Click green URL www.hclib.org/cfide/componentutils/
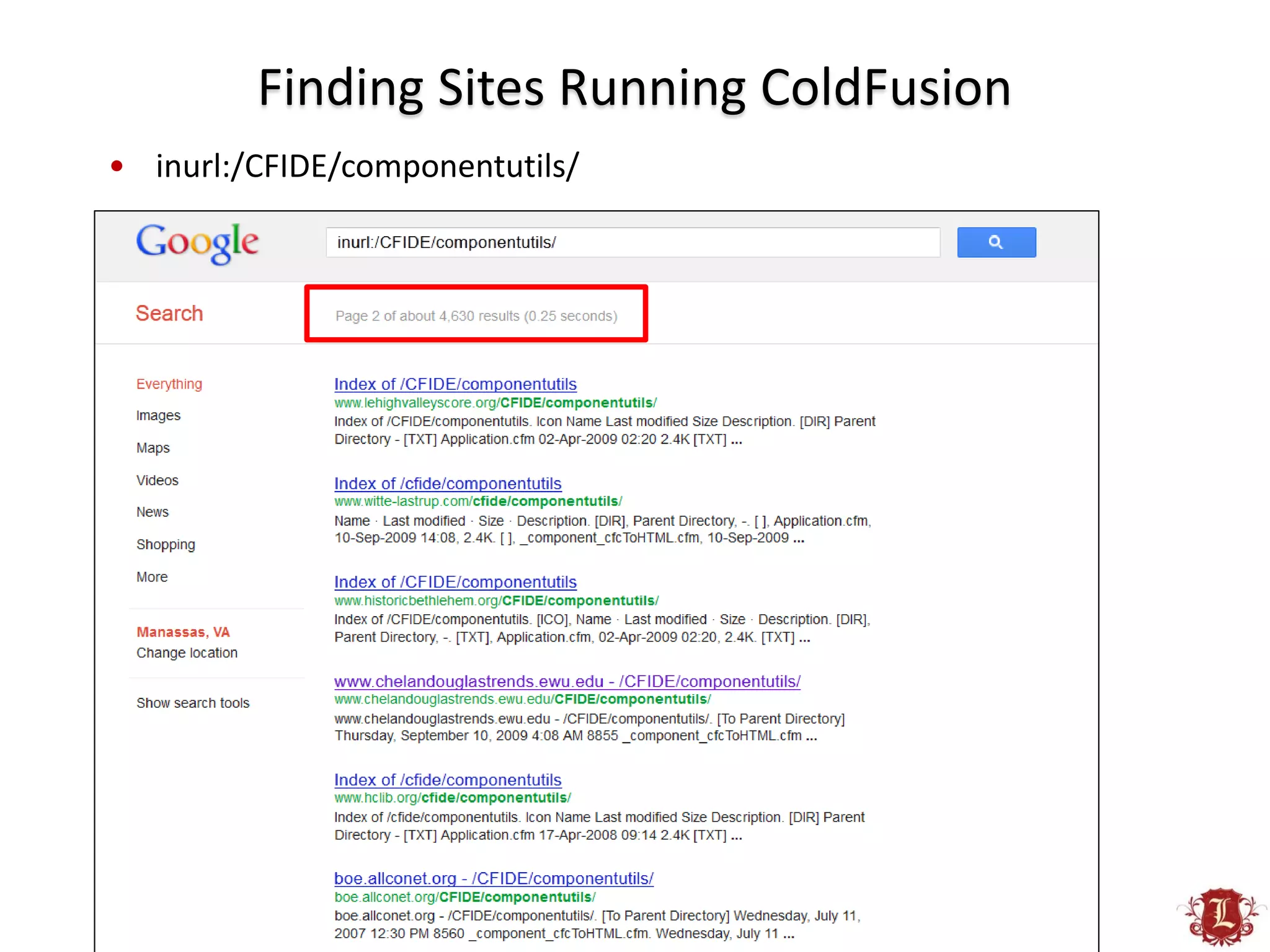Screen dimensions: 1270x952 [453, 798]
